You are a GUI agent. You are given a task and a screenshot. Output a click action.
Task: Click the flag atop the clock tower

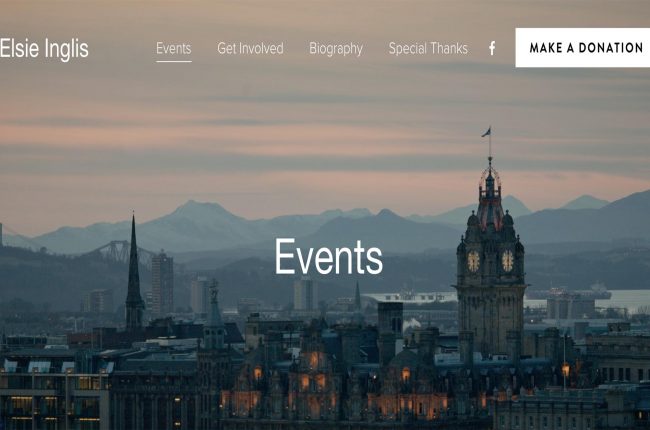(487, 132)
